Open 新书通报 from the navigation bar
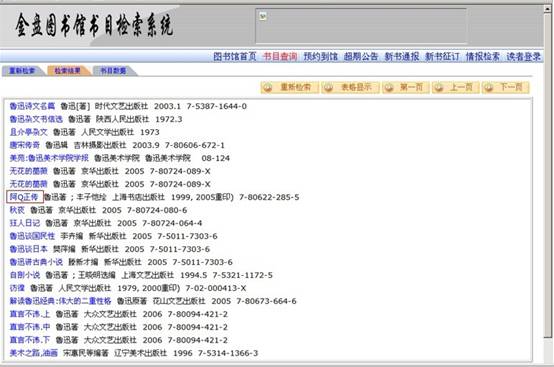Image resolution: width=554 pixels, height=367 pixels. click(402, 57)
